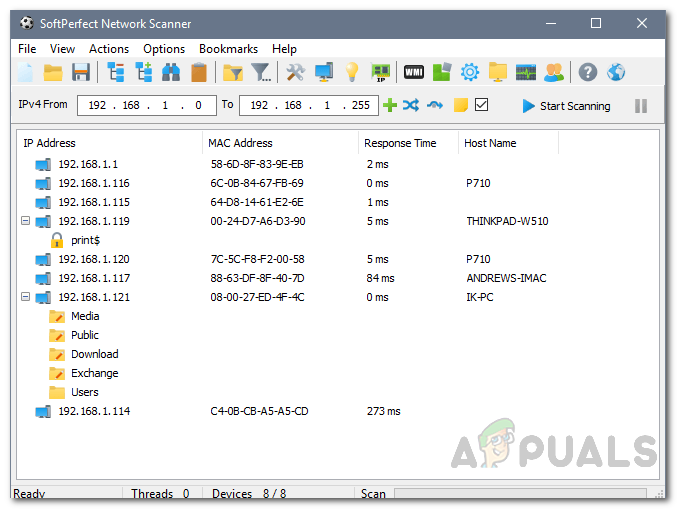Open the View menu

(x=62, y=49)
